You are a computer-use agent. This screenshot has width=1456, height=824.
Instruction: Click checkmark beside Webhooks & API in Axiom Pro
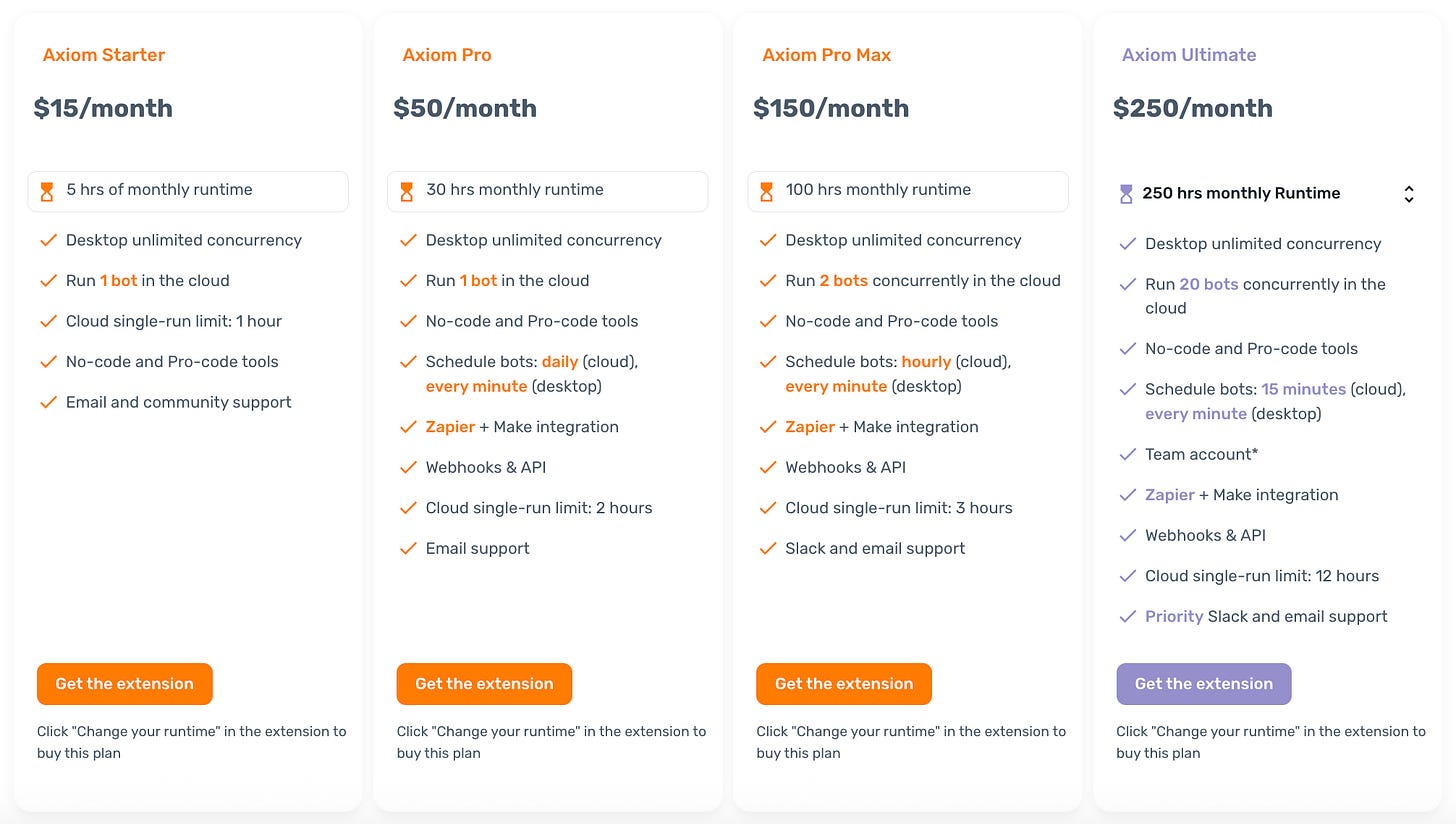tap(407, 467)
